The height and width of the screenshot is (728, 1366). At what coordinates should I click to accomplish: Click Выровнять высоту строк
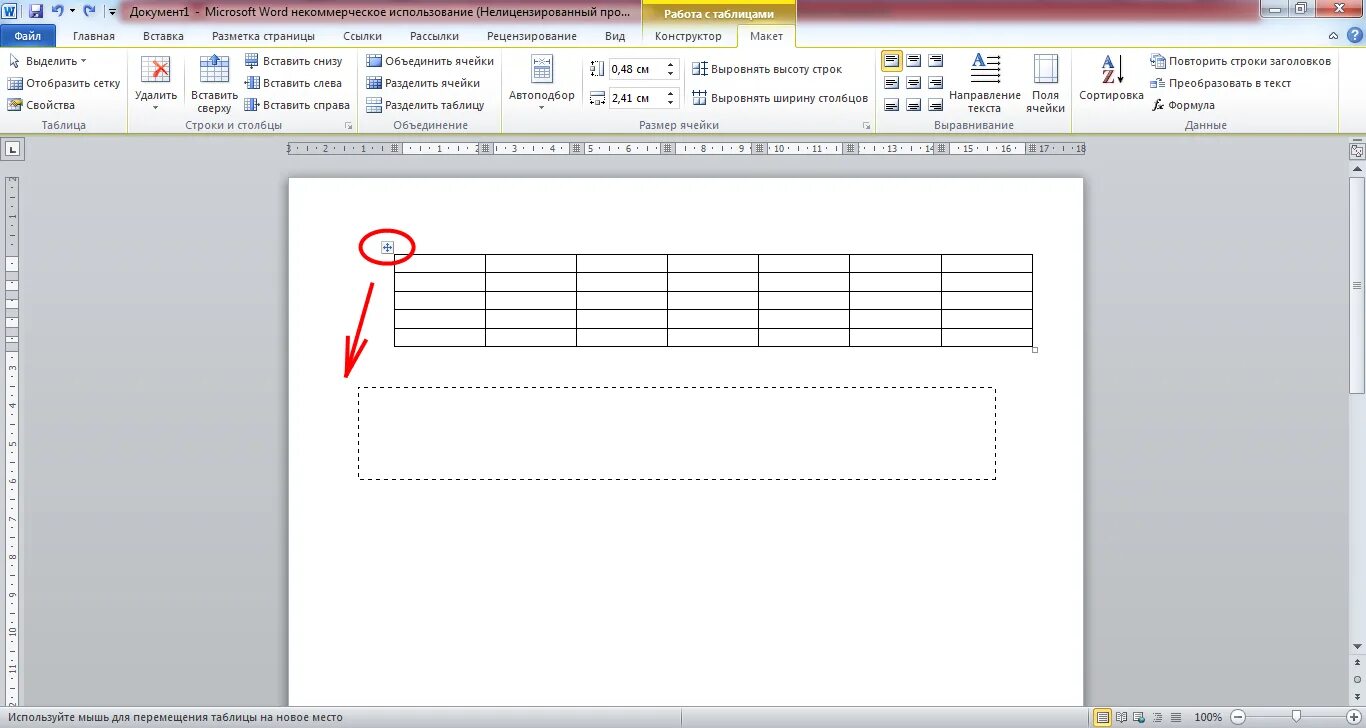click(767, 69)
